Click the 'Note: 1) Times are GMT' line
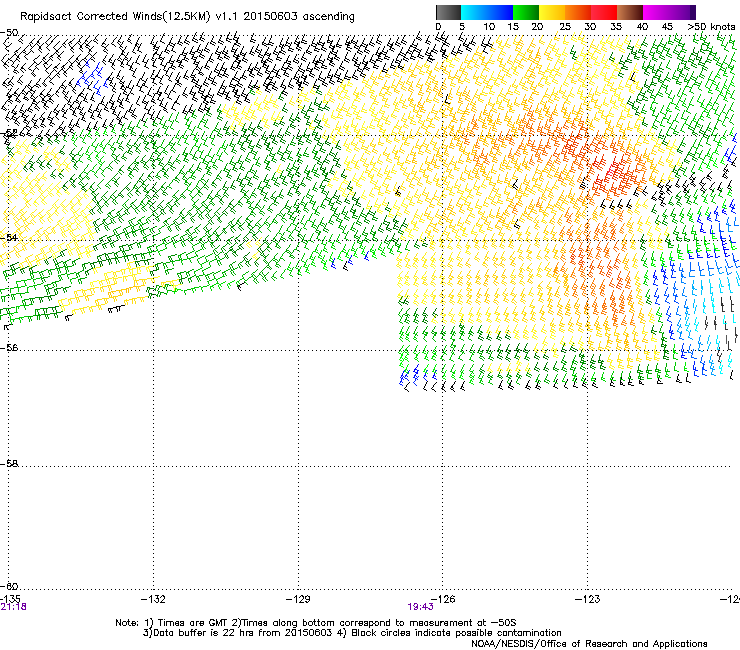Screen dimensions: 740x650 (316, 623)
